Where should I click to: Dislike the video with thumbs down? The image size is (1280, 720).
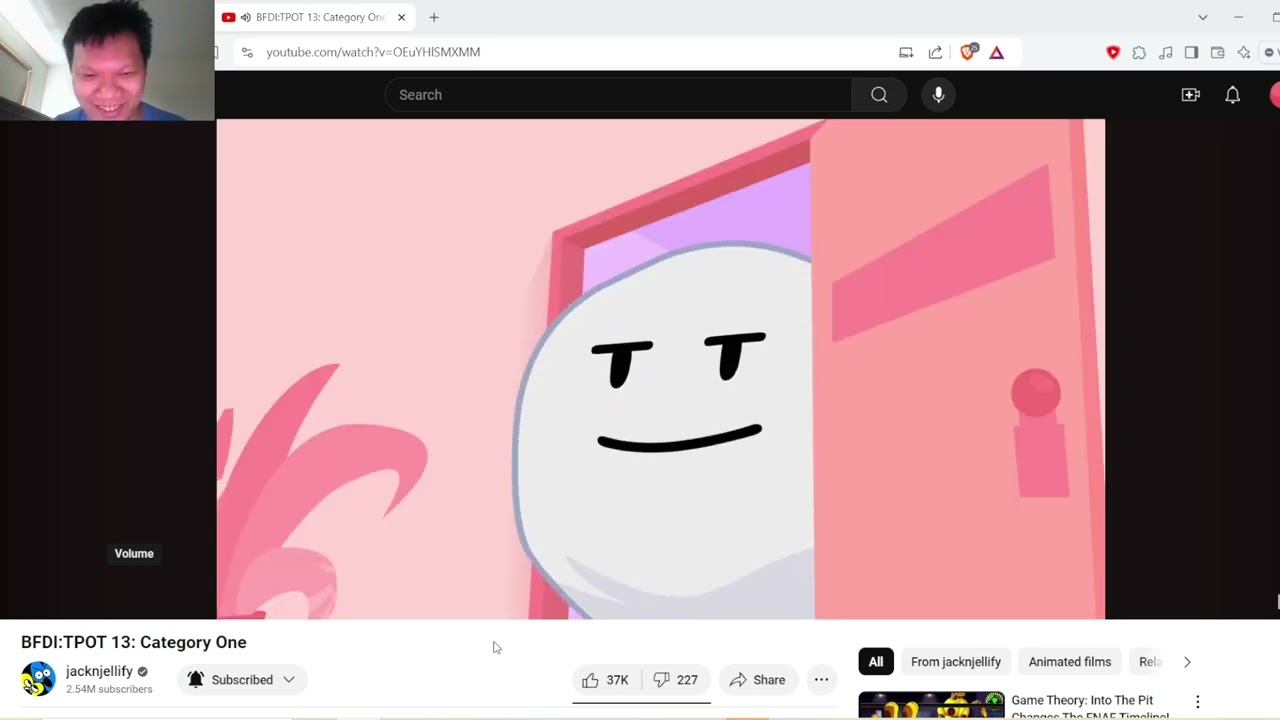pos(676,680)
